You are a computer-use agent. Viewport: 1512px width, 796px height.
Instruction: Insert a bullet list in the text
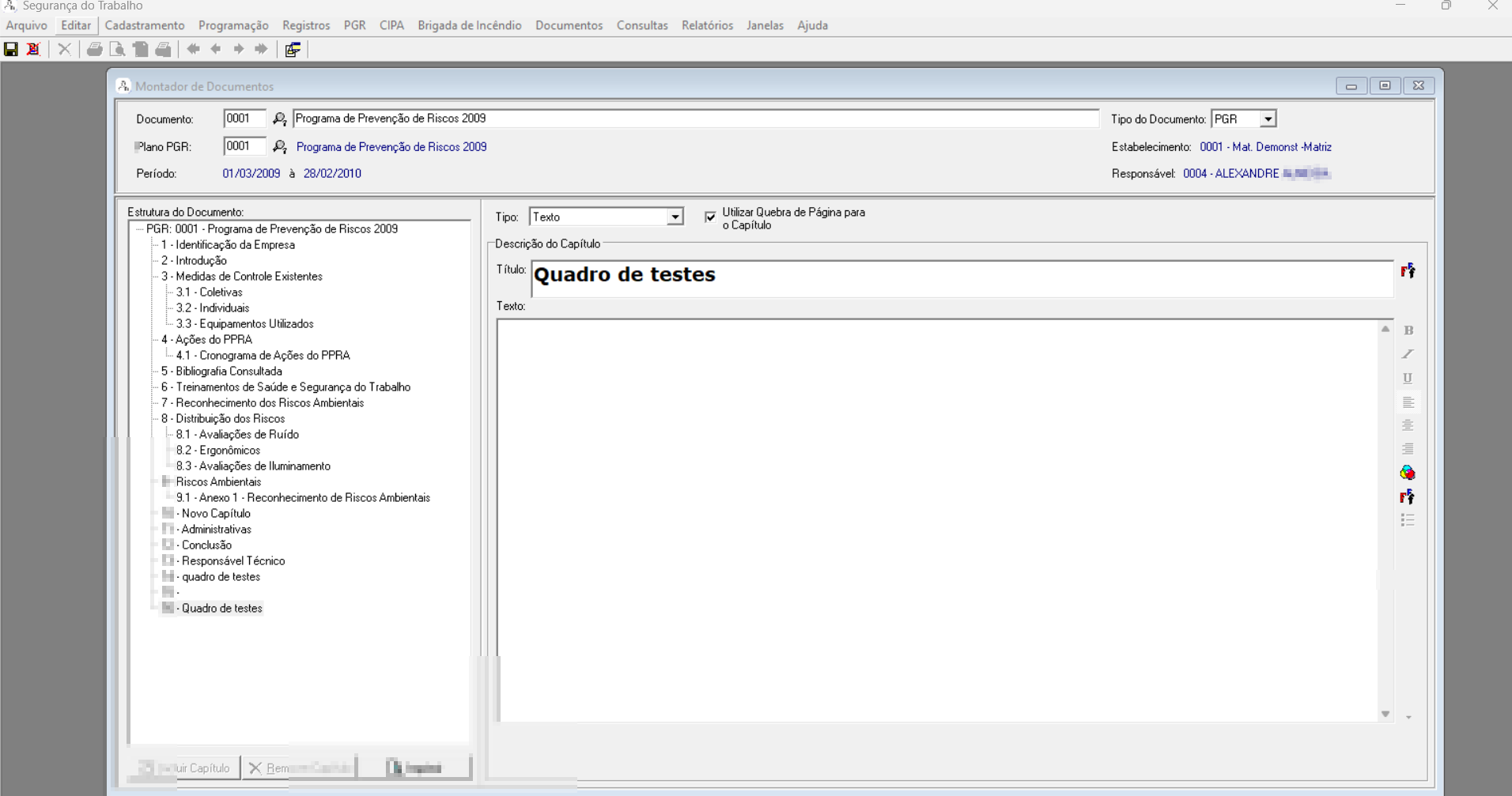click(x=1408, y=520)
